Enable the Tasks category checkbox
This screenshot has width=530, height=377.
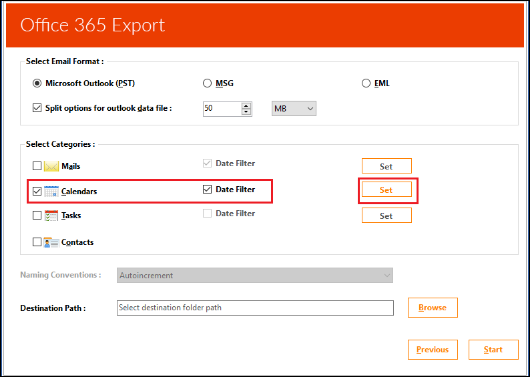tap(37, 215)
